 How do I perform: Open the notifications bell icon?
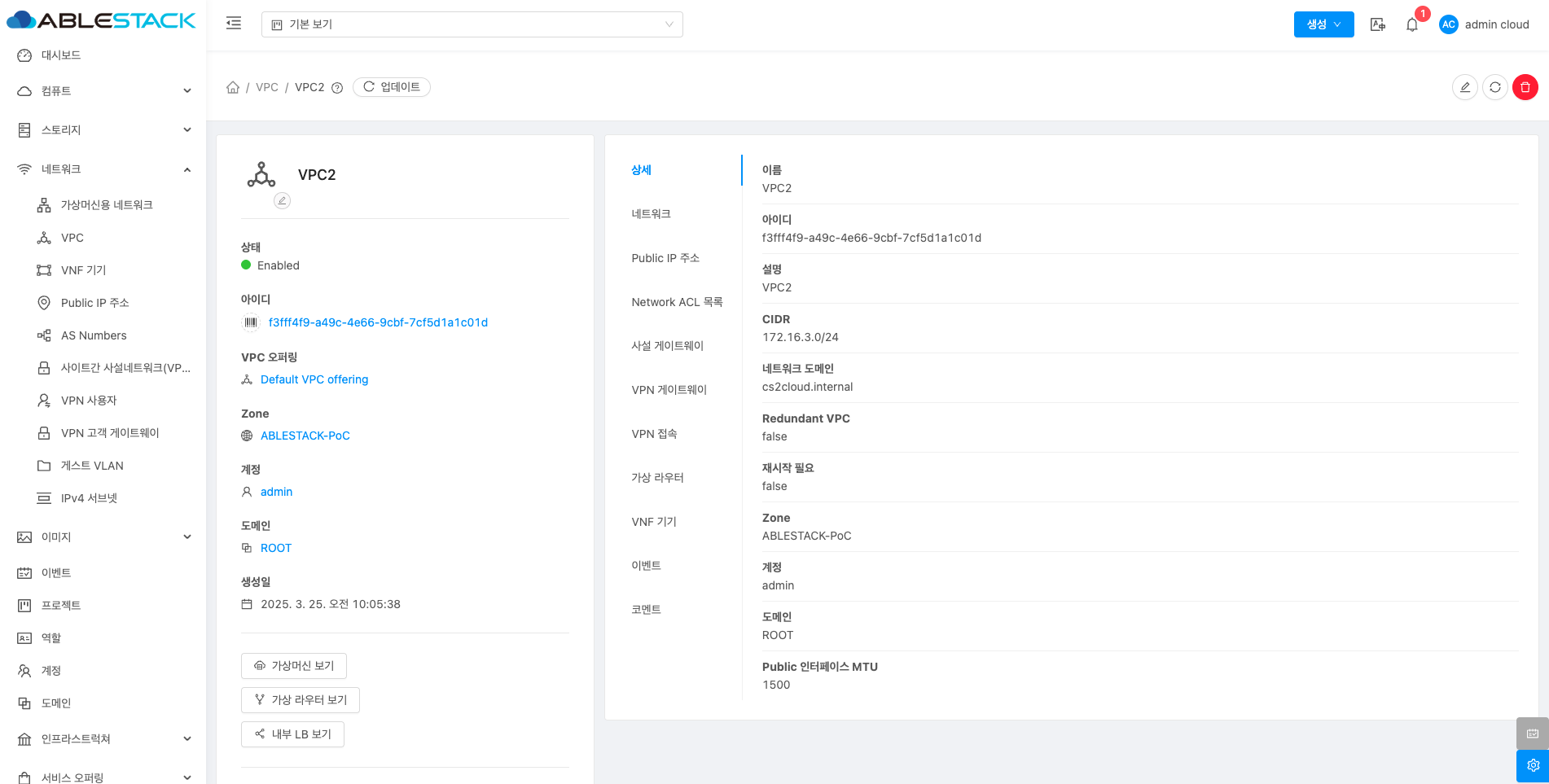(1411, 24)
